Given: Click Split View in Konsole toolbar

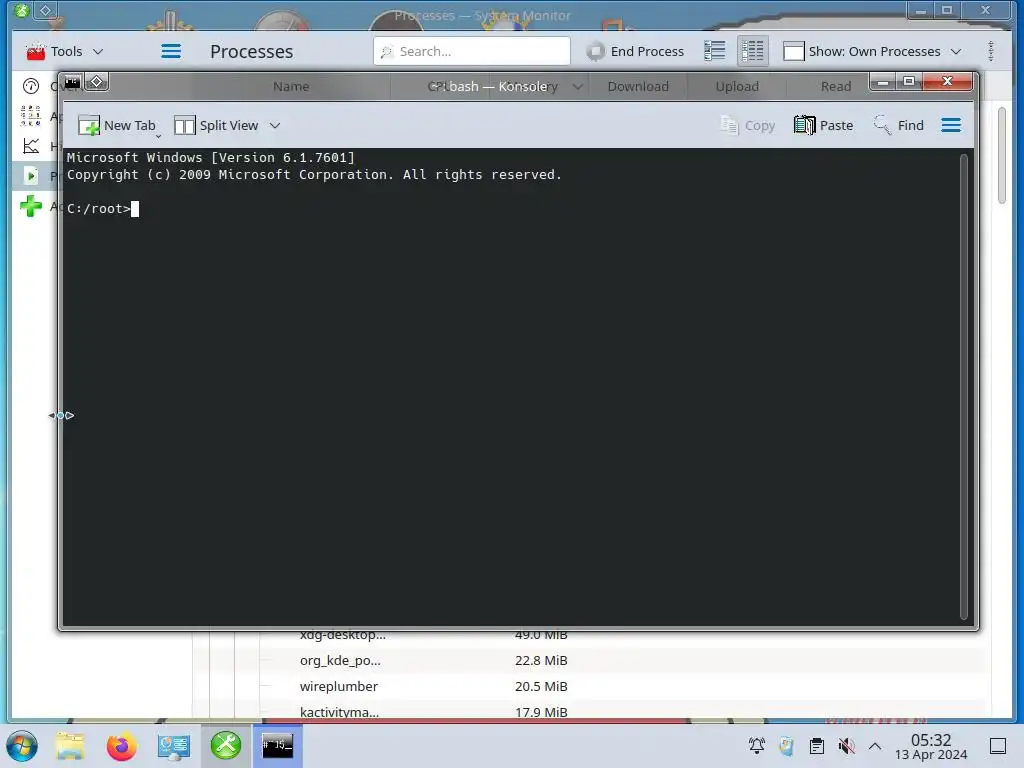Looking at the screenshot, I should (216, 125).
